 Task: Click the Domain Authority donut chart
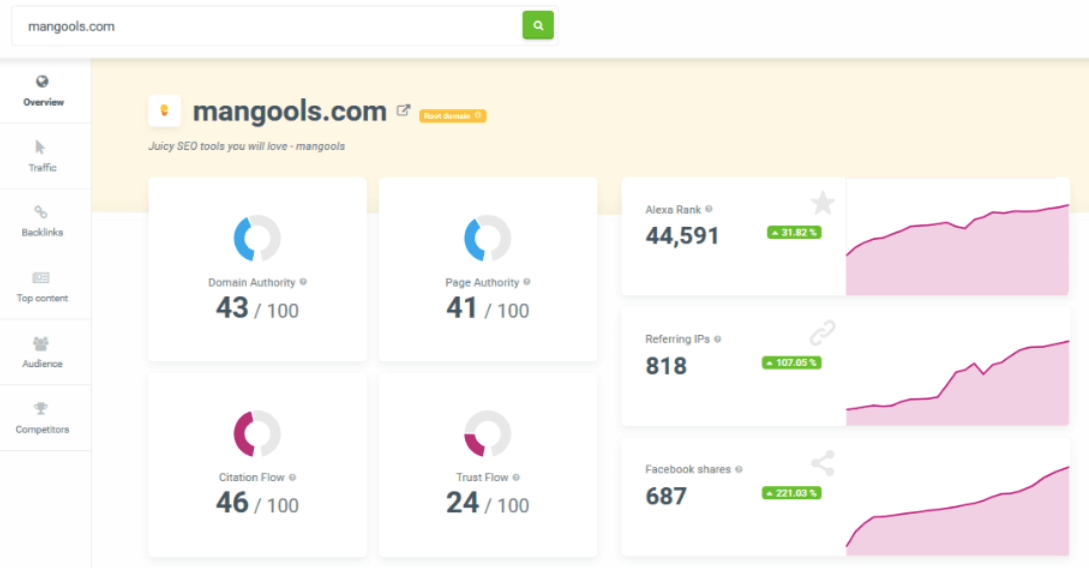257,238
